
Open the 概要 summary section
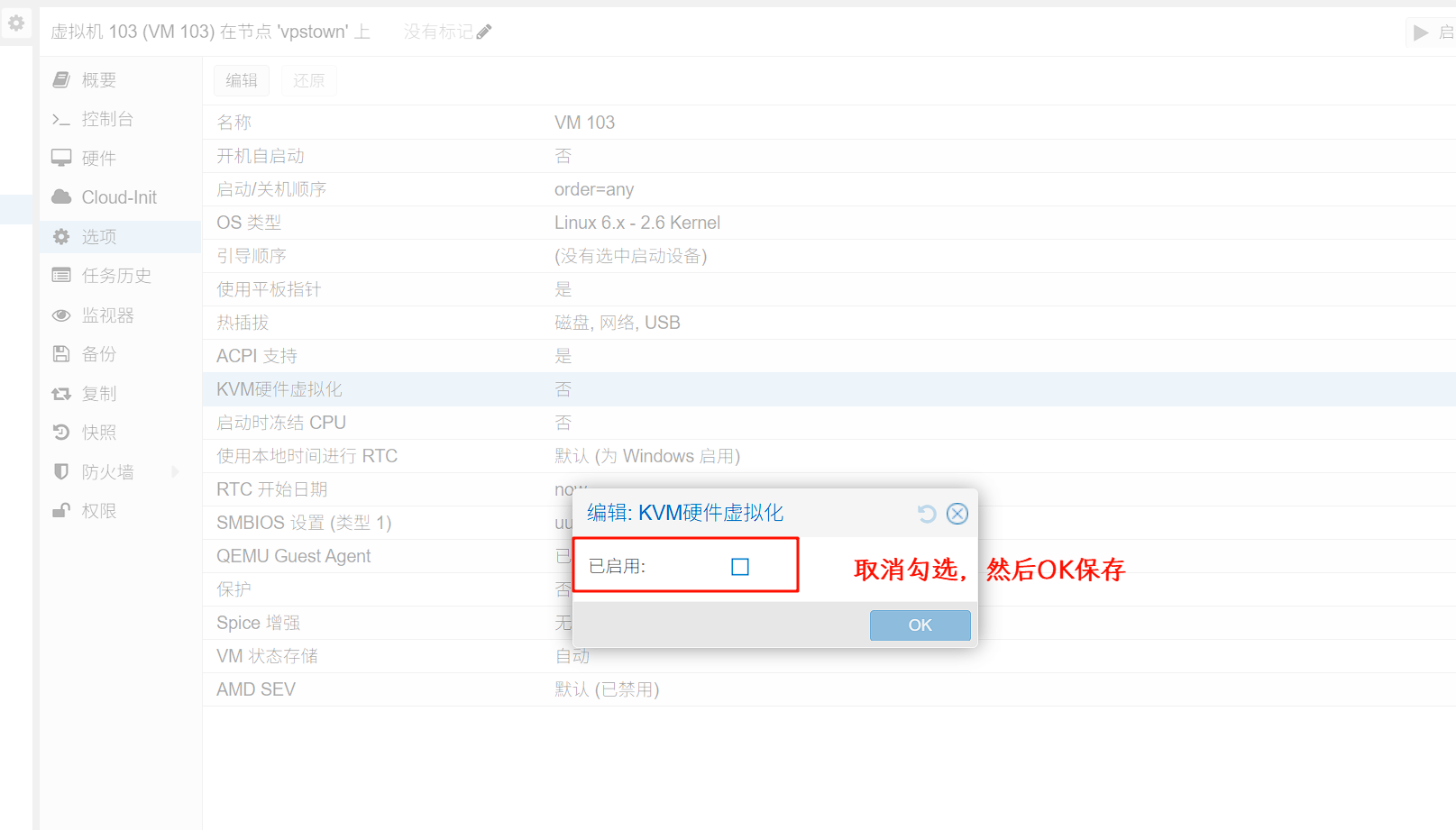click(x=98, y=80)
